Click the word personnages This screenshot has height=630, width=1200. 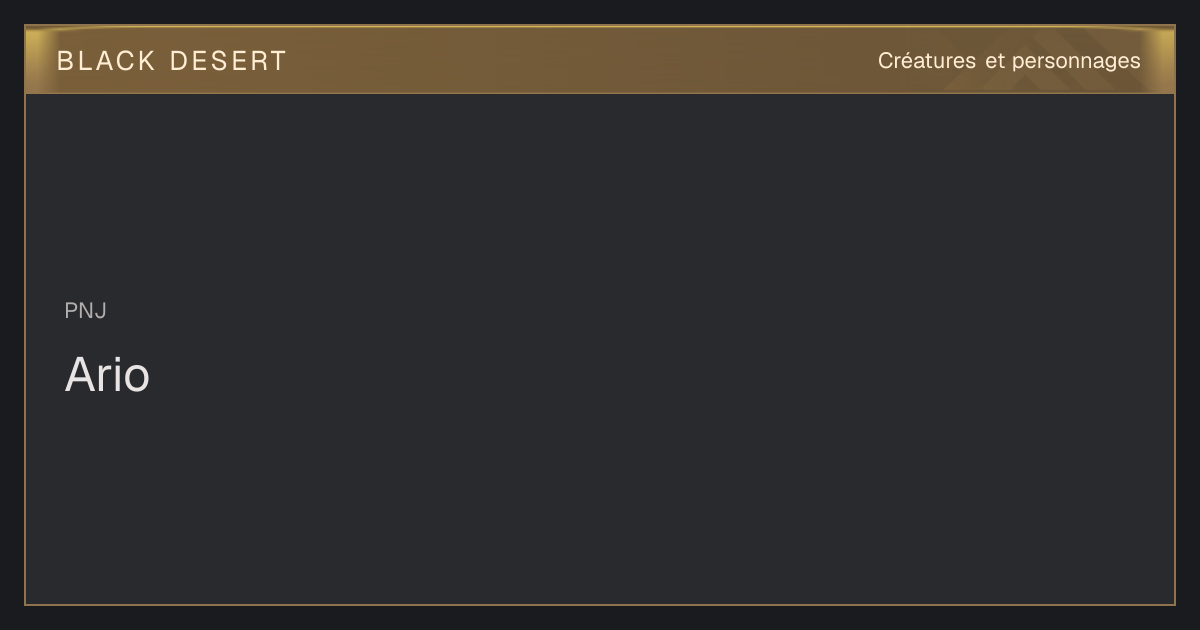(1076, 61)
